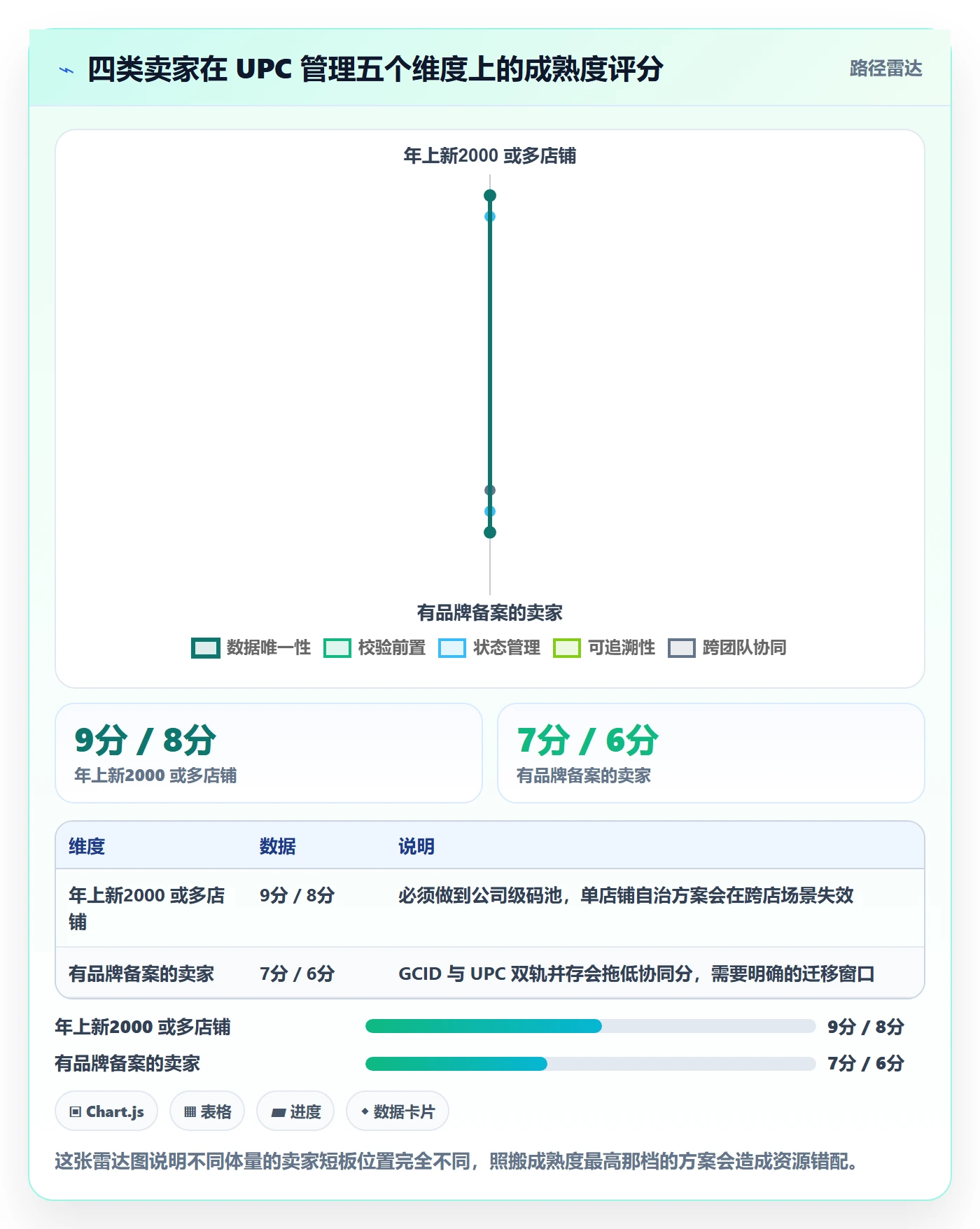Select table row cell 有品牌备案的卖家

pyautogui.click(x=141, y=974)
